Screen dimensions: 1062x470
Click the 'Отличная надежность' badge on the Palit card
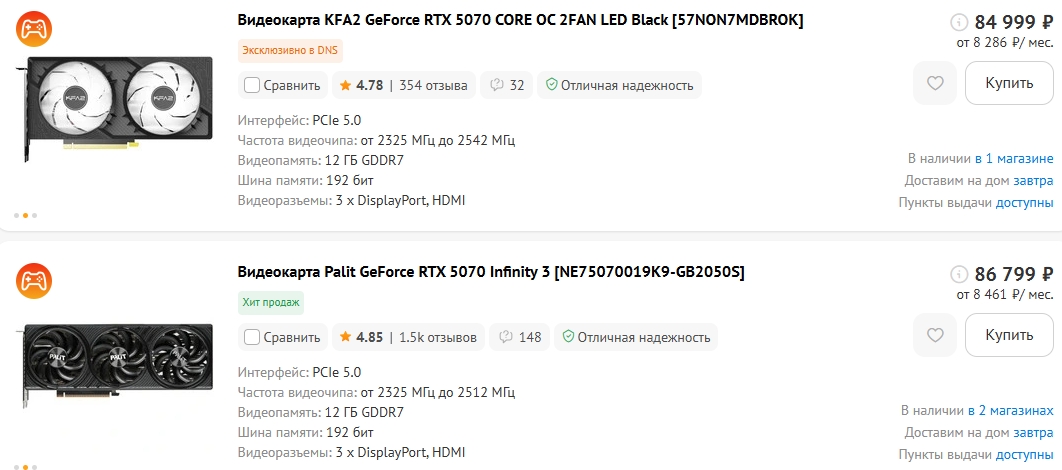tap(636, 337)
